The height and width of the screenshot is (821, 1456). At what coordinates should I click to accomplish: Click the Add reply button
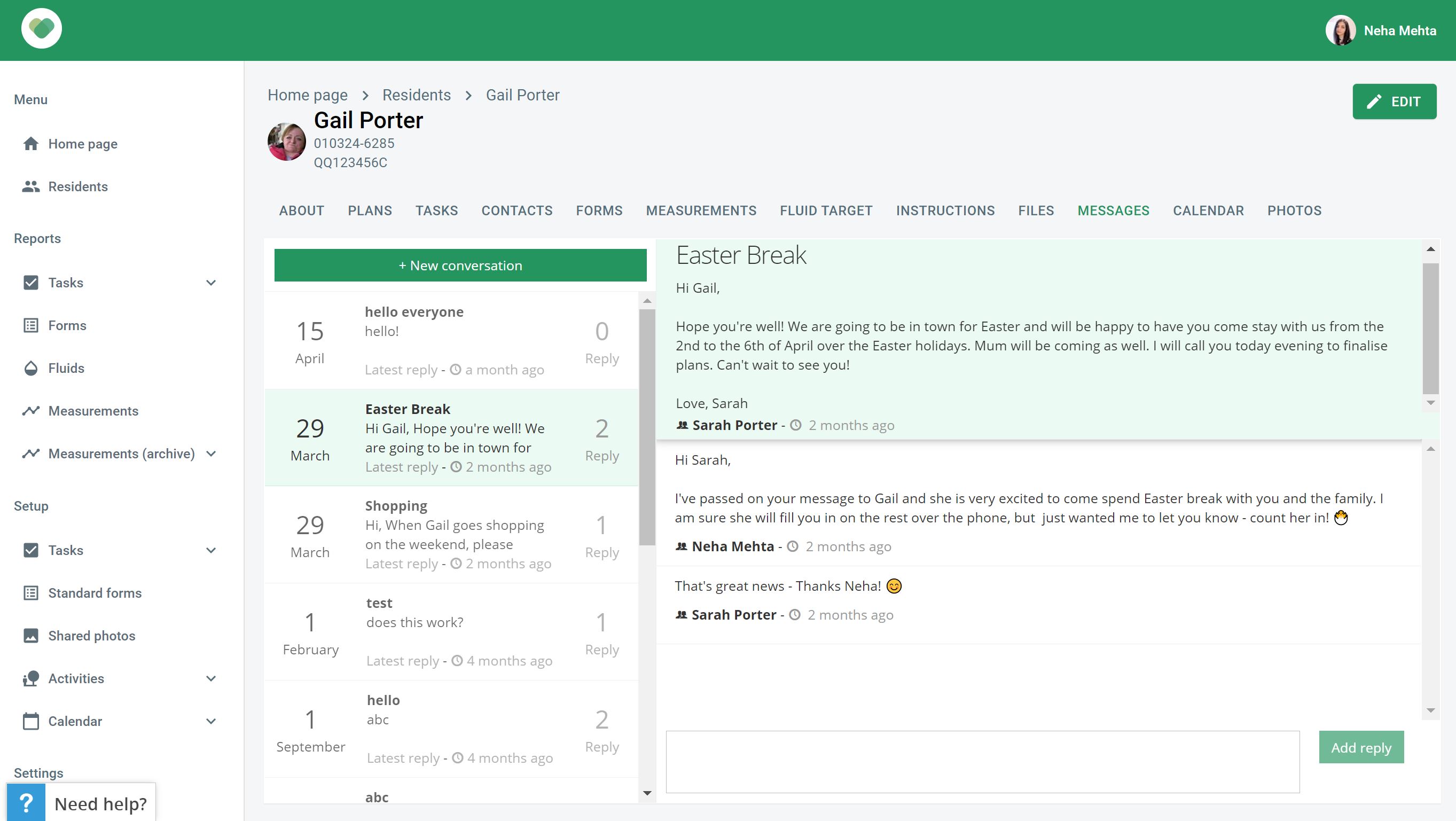point(1361,747)
